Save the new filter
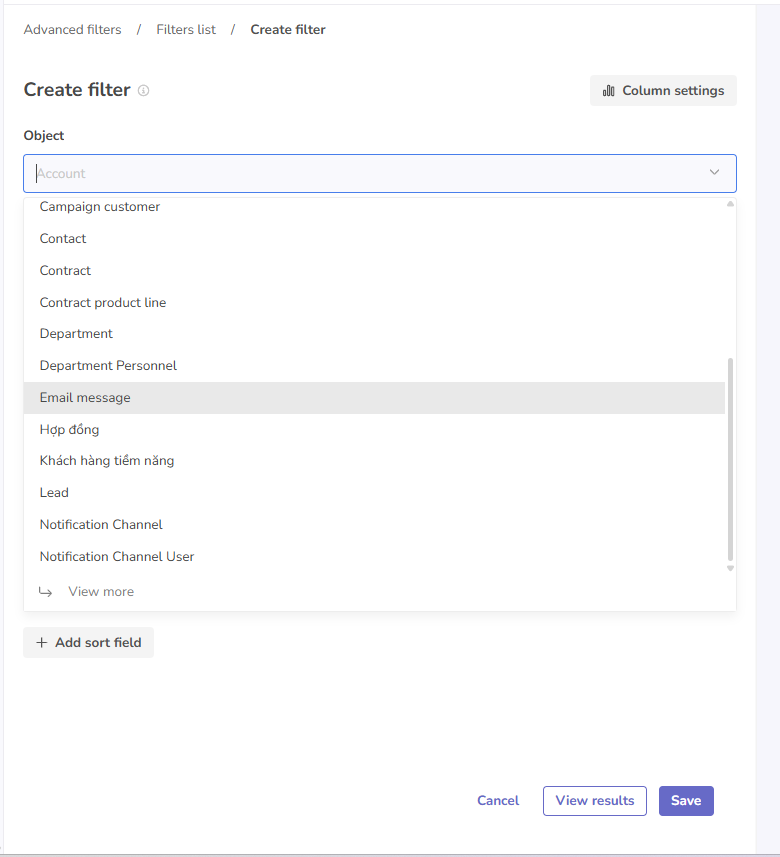Viewport: 780px width, 857px height. (686, 801)
